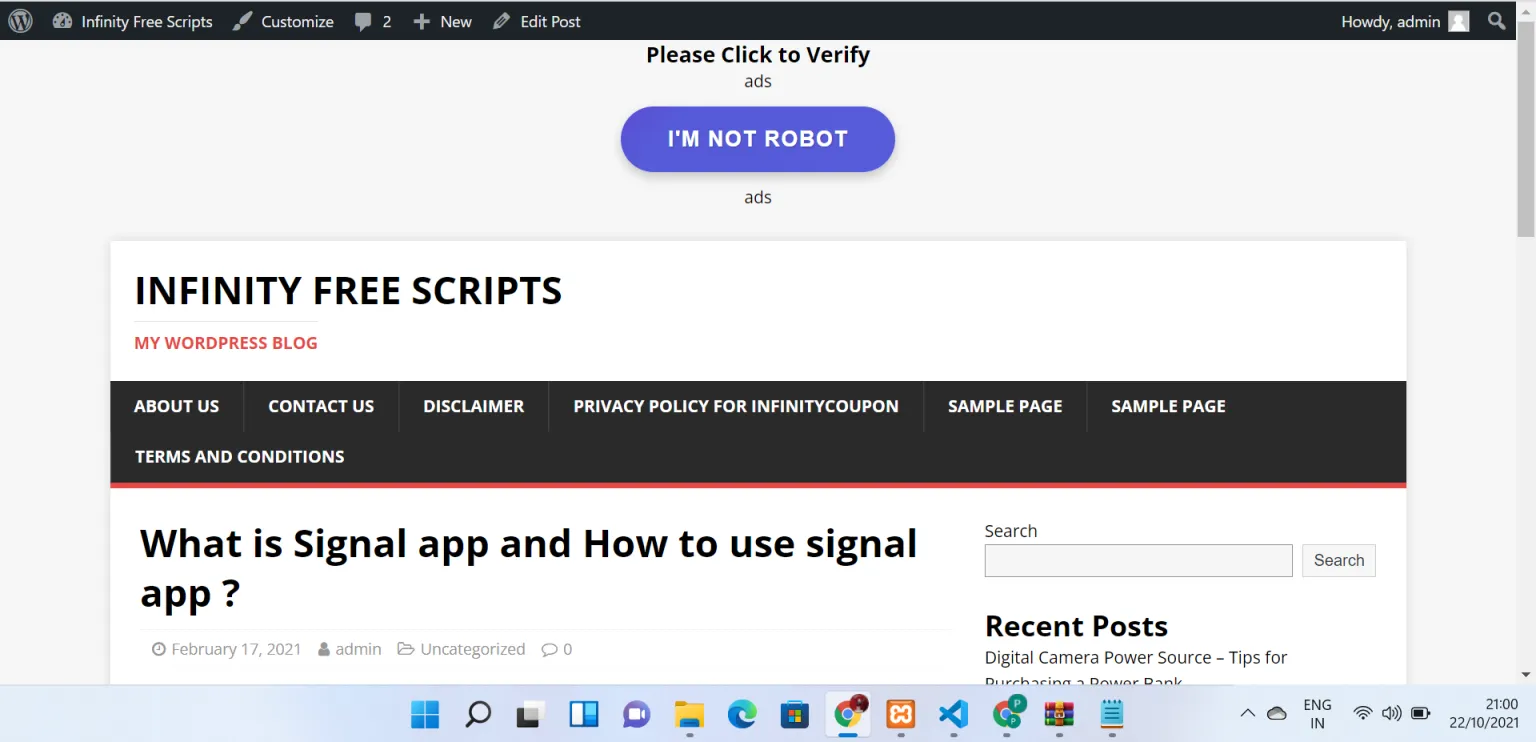Open the CONTACT US page
This screenshot has width=1536, height=742.
(x=321, y=406)
